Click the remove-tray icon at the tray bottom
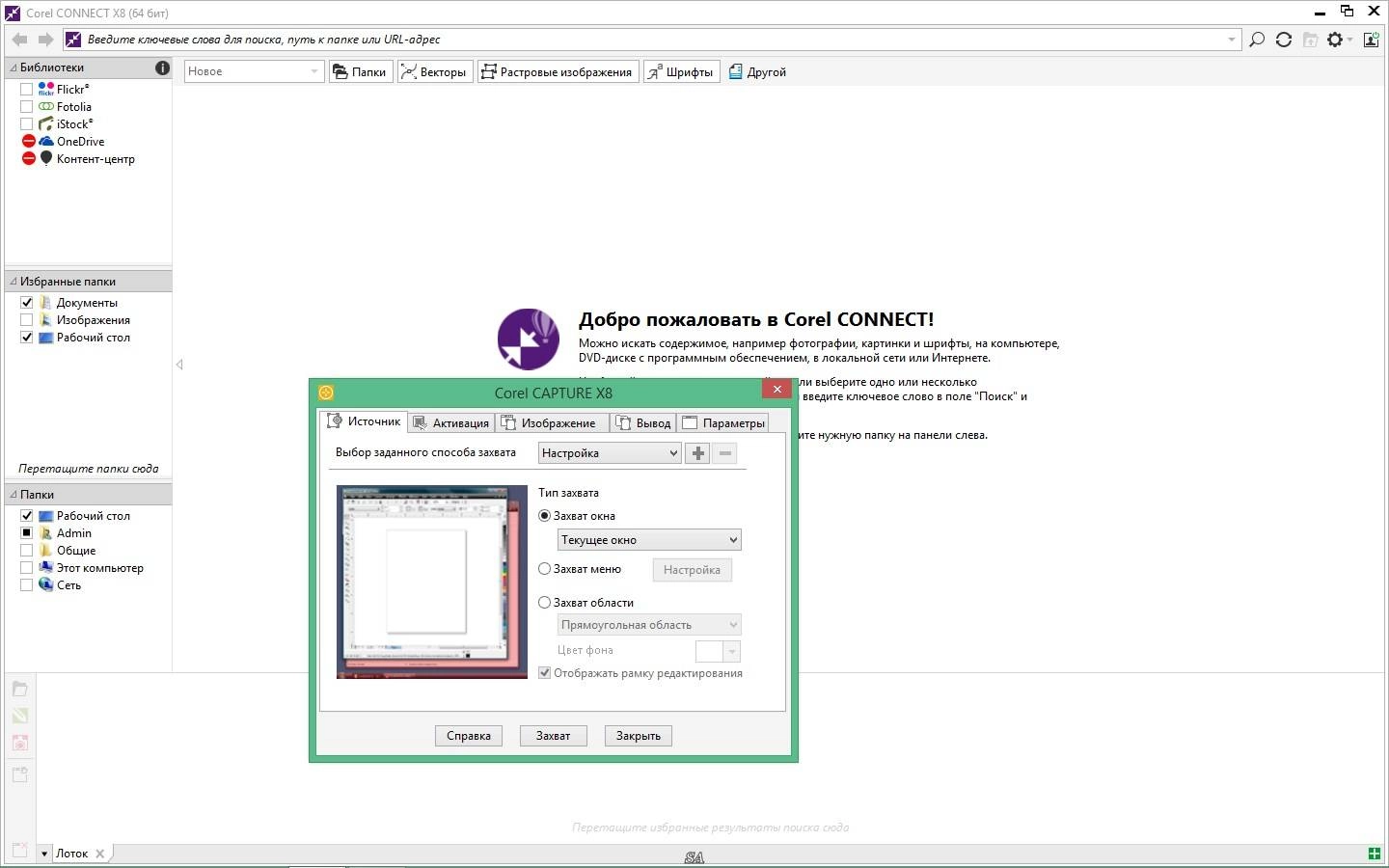The image size is (1389, 868). pyautogui.click(x=19, y=851)
